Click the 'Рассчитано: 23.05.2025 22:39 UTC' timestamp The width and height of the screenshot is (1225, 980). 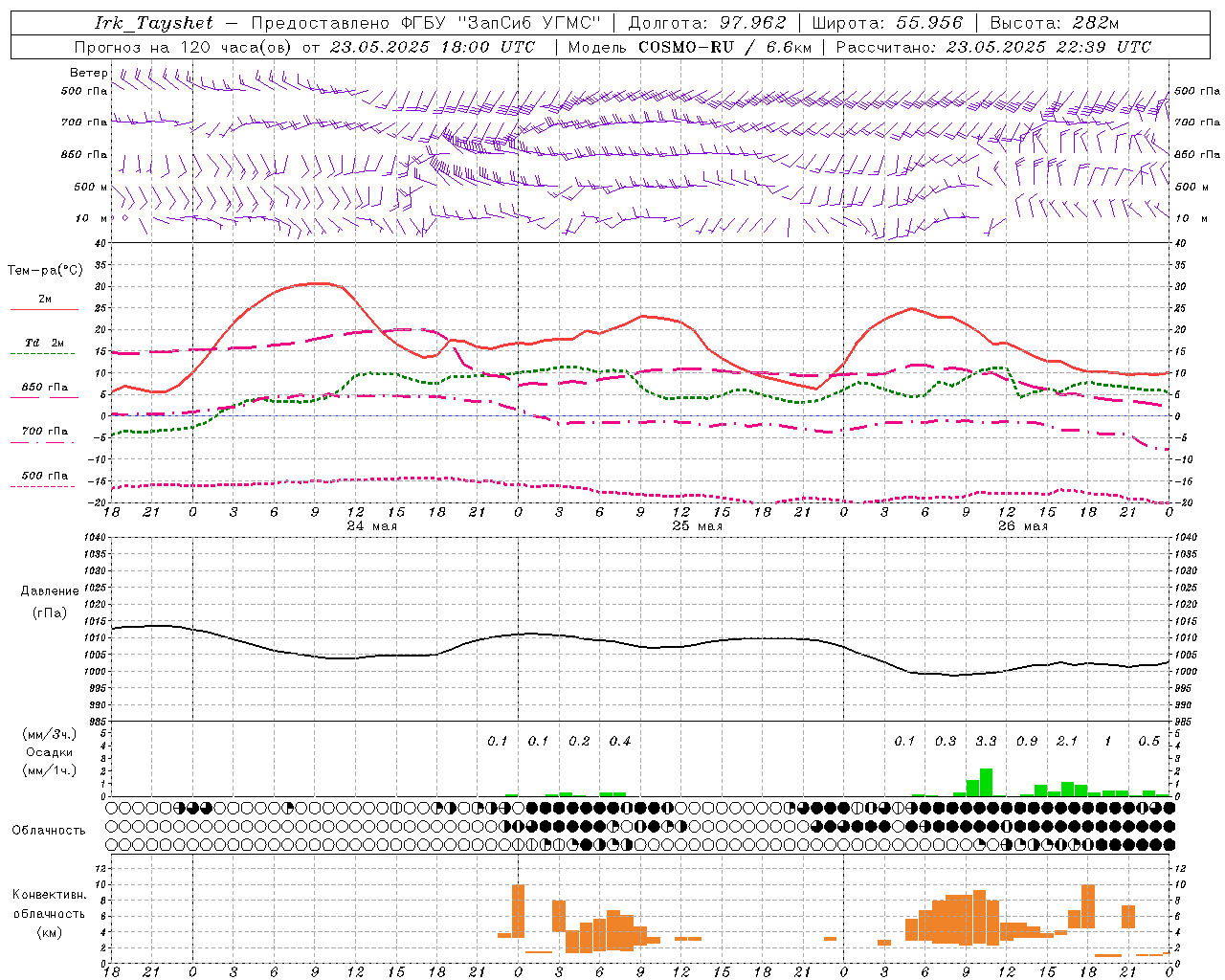tap(993, 47)
